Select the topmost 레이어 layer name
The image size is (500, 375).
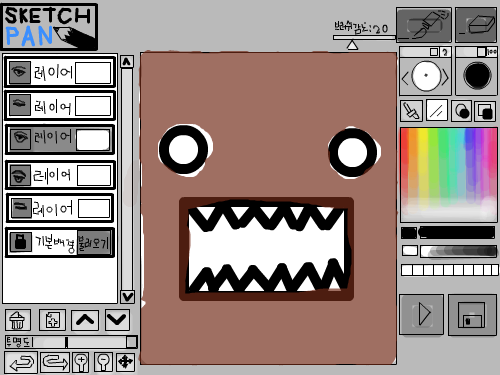click(53, 72)
